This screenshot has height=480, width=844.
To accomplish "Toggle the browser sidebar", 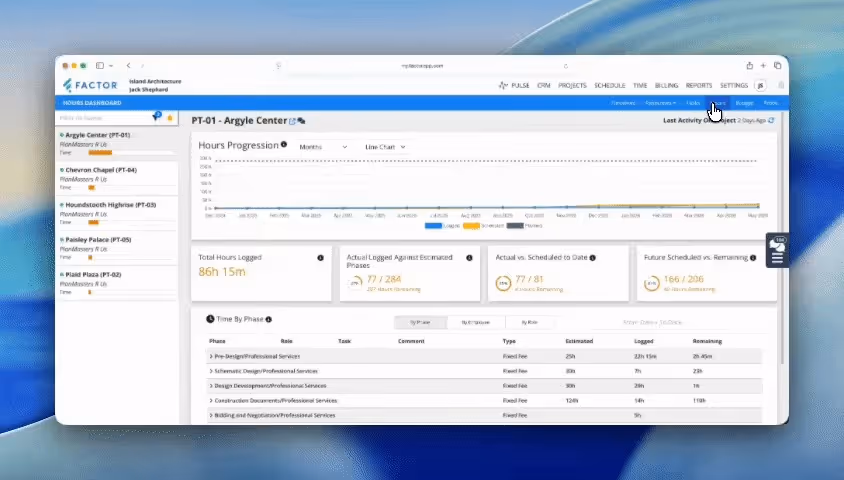I will click(x=100, y=66).
